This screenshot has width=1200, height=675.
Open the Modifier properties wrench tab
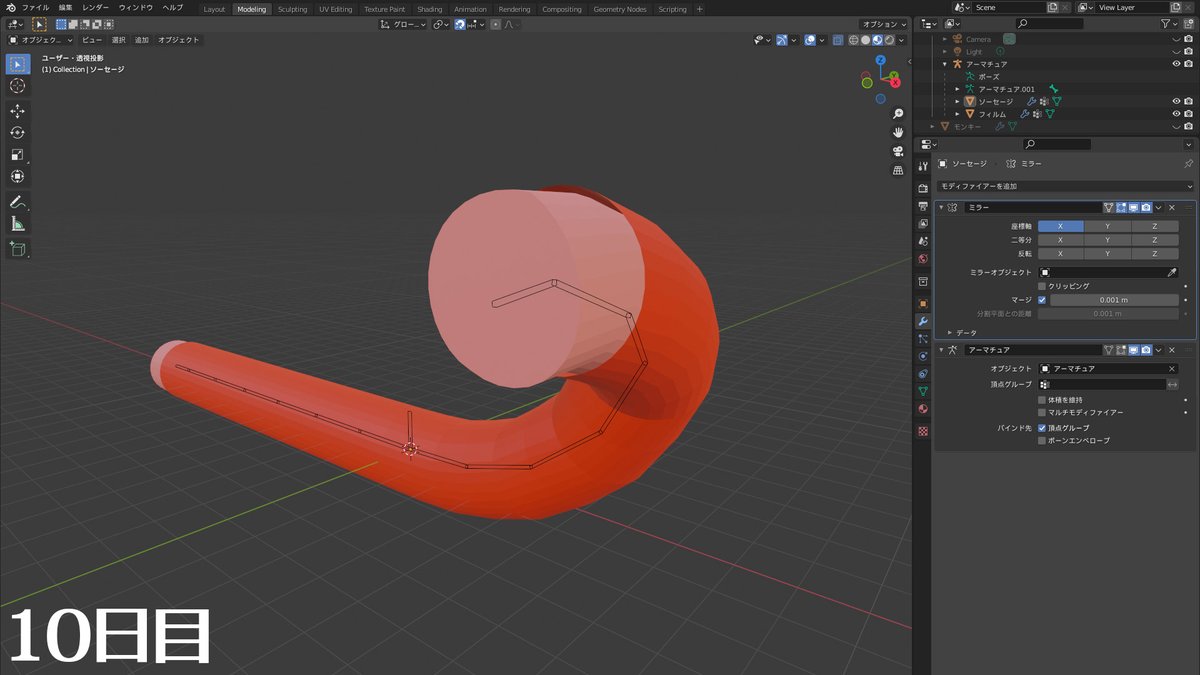[923, 321]
